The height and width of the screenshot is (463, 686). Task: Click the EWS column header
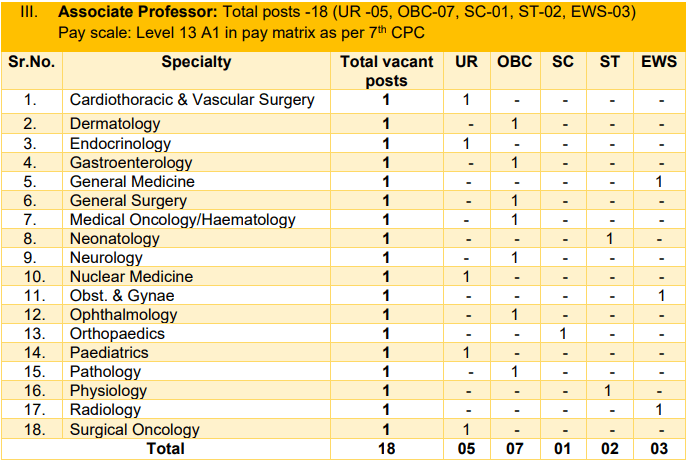tap(660, 62)
